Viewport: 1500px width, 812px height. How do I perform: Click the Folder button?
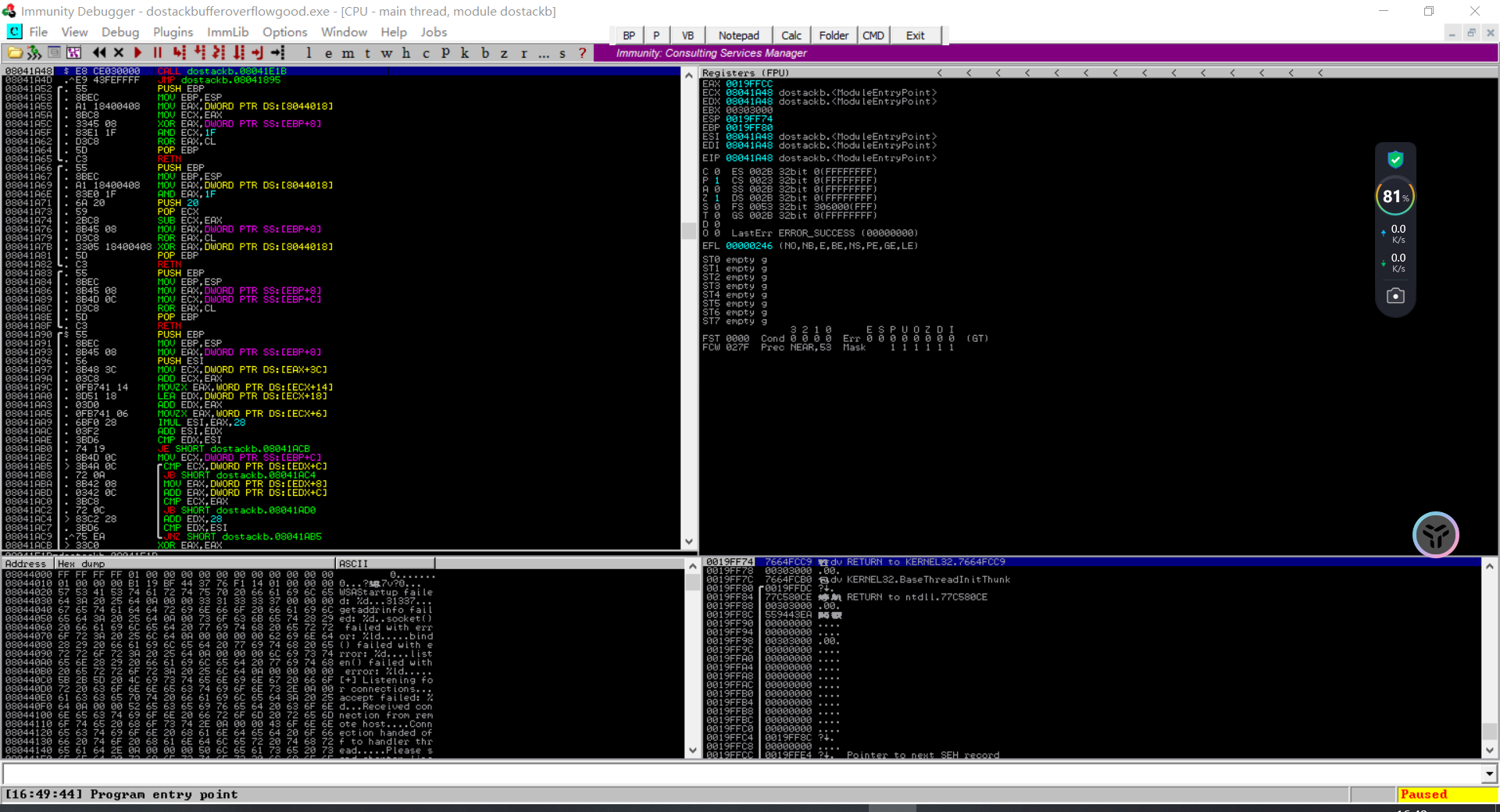tap(834, 35)
